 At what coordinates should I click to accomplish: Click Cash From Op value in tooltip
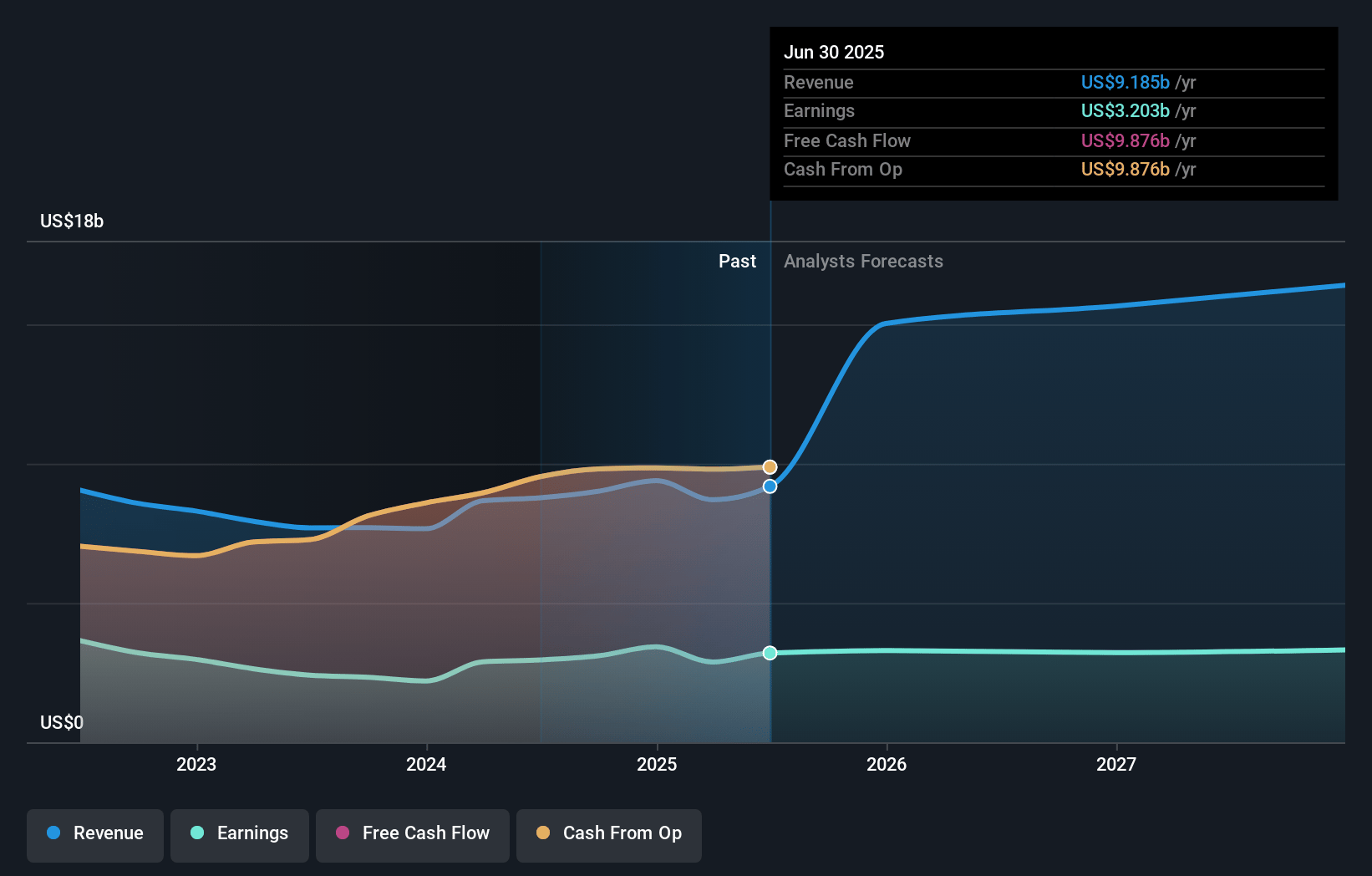1126,169
